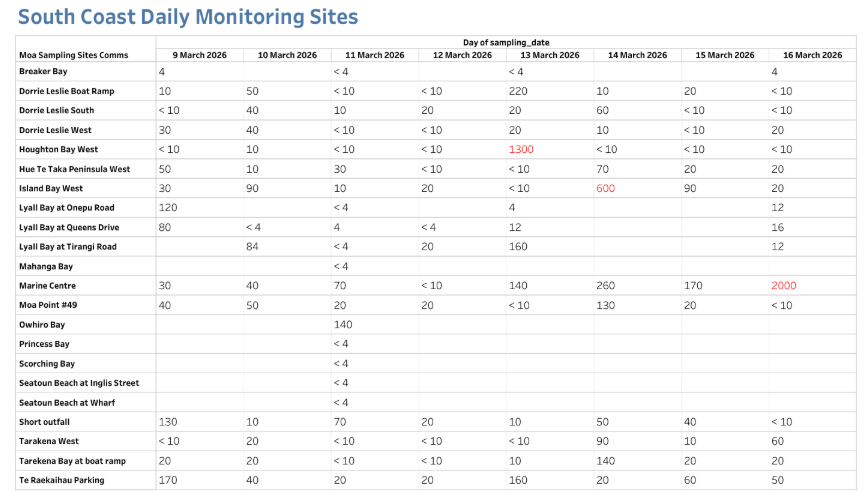The width and height of the screenshot is (867, 501).
Task: Select the red 600 value for Island Bay West
Action: coord(607,188)
